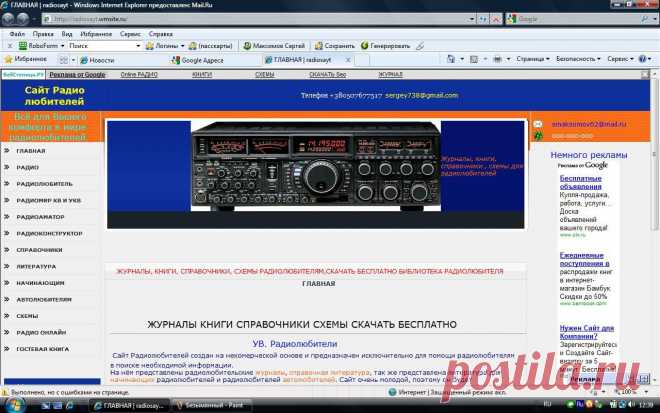Click the Refresh page icon
Image resolution: width=660 pixels, height=413 pixels.
pos(483,19)
